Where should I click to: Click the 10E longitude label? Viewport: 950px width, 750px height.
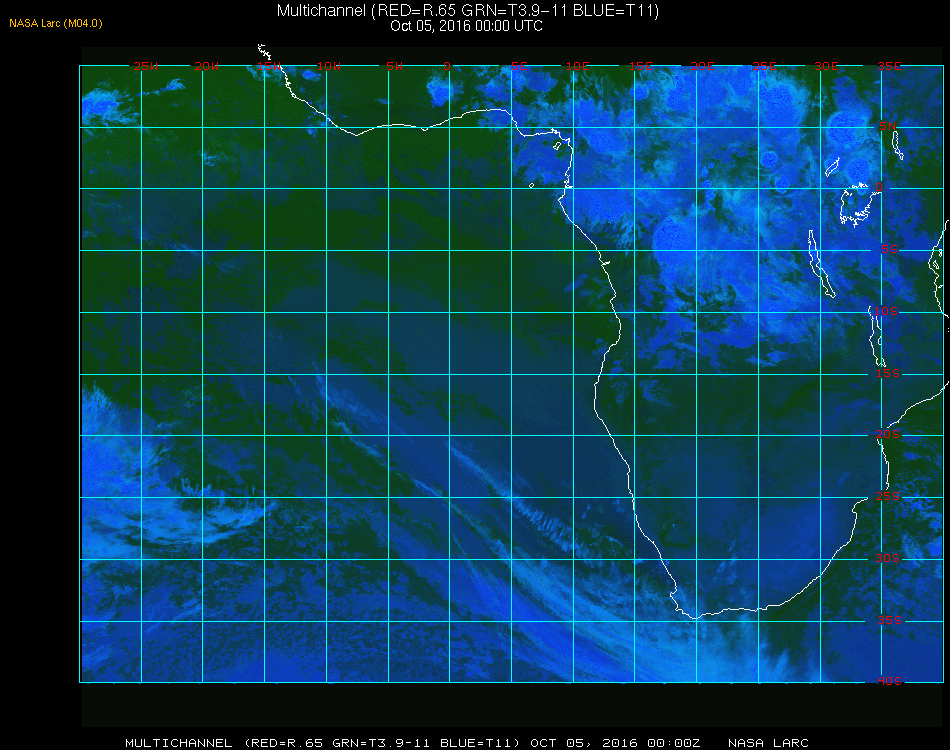pyautogui.click(x=577, y=66)
